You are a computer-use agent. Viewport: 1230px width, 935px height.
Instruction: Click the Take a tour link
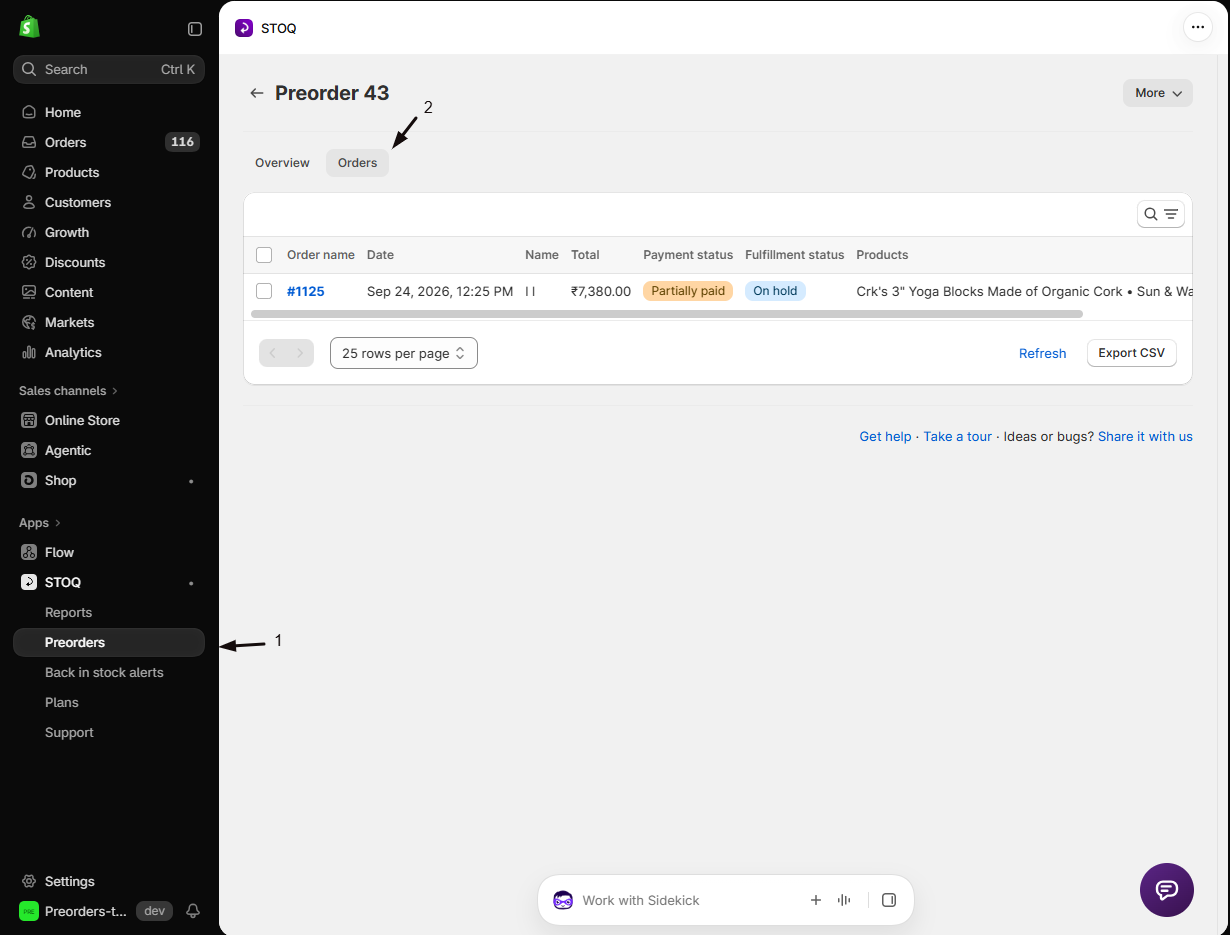(958, 436)
